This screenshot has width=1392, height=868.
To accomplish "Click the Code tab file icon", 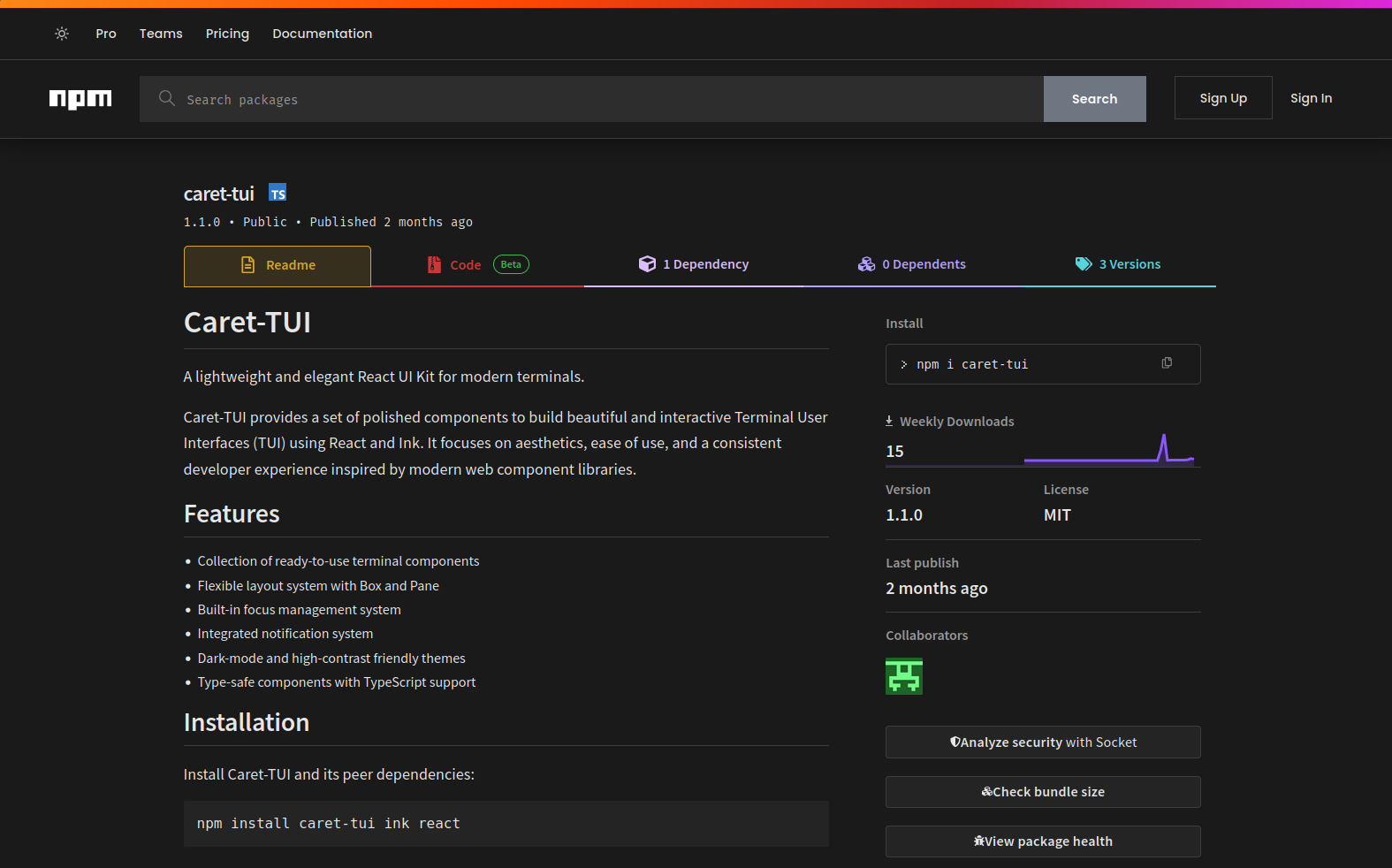I will click(x=434, y=264).
